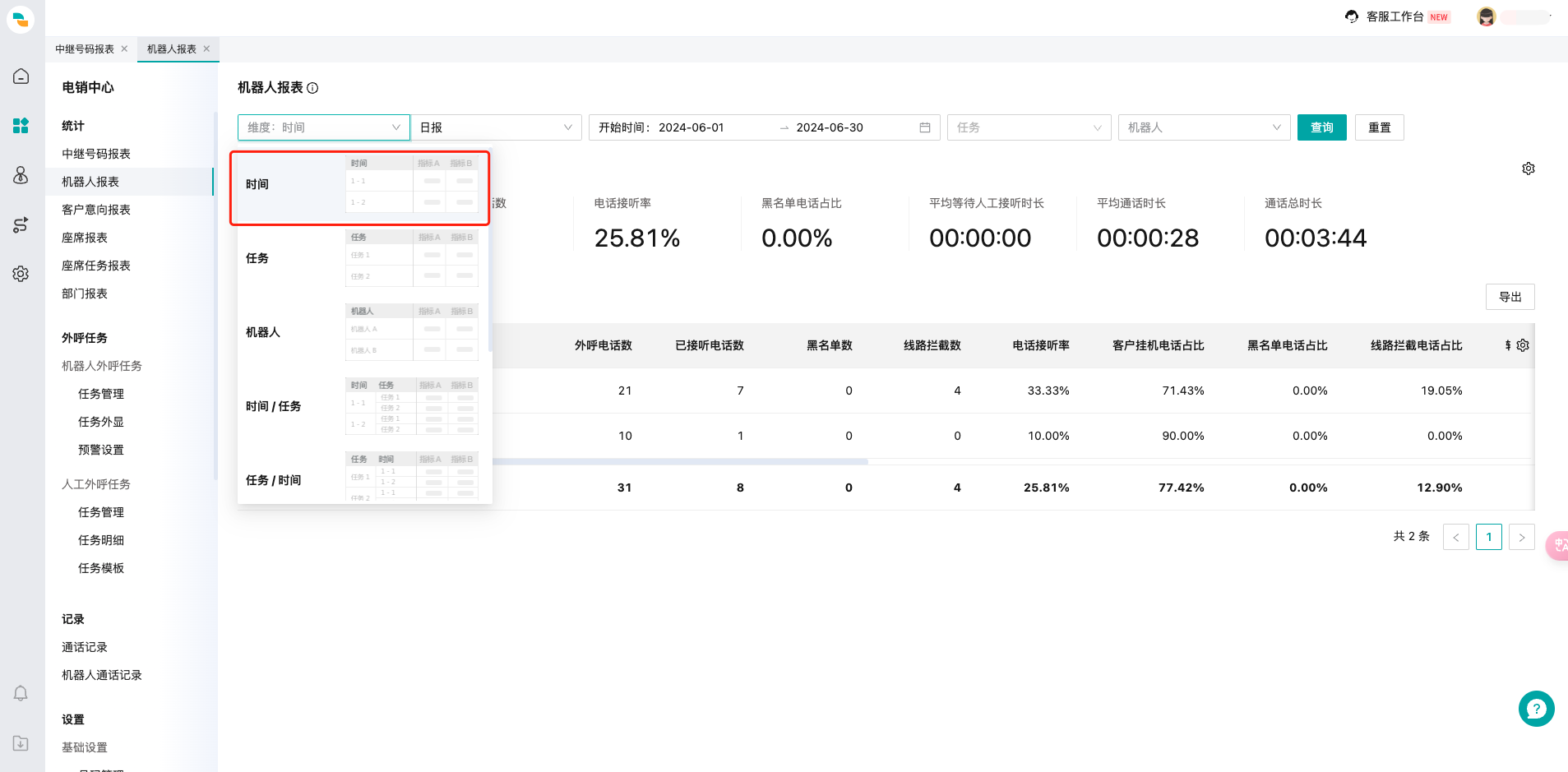The image size is (1568, 772).
Task: Open the settings gear in left rail
Action: coord(21,274)
